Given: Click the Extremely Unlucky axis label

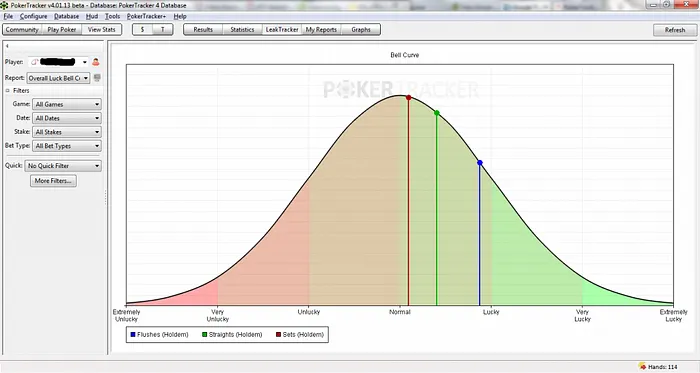Looking at the screenshot, I should 126,315.
